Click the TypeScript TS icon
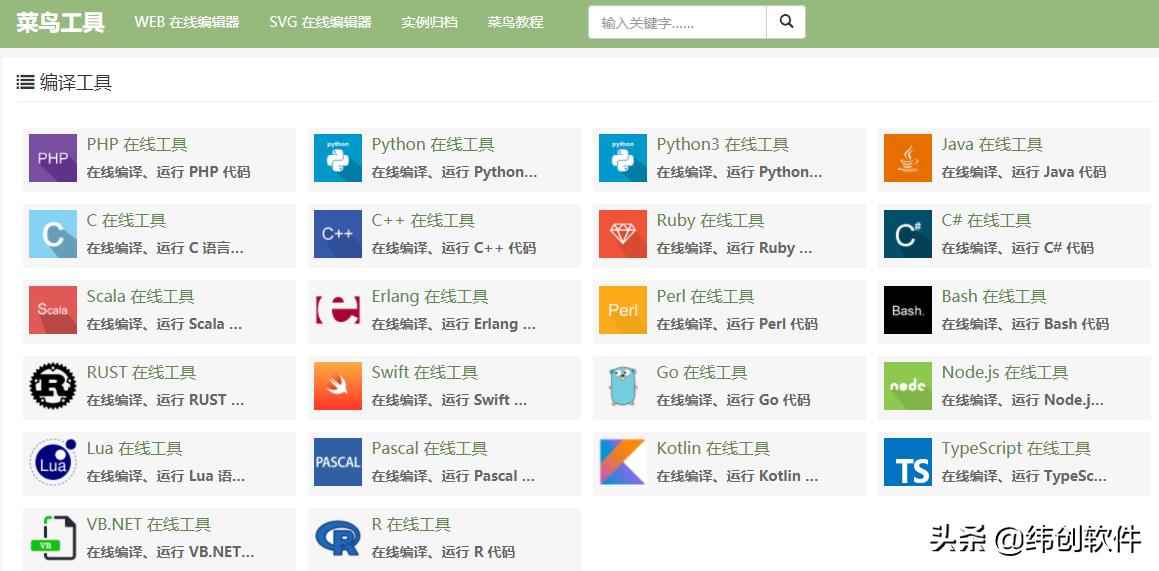This screenshot has height=571, width=1159. click(908, 462)
